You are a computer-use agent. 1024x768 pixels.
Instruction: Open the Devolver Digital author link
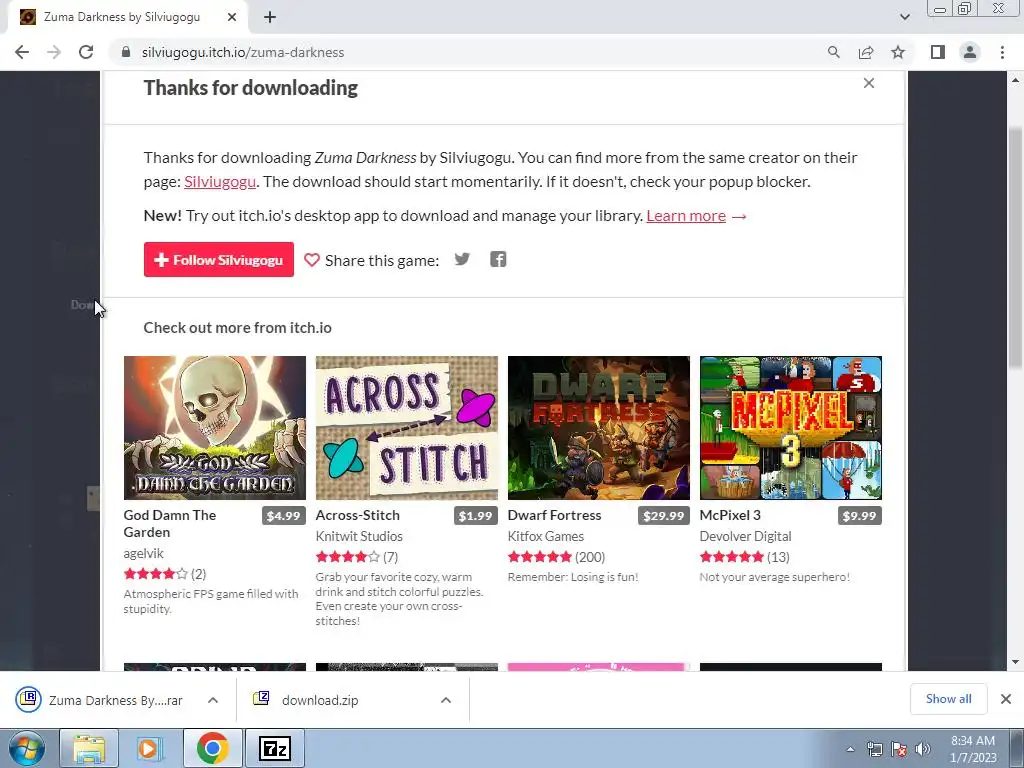[x=745, y=536]
